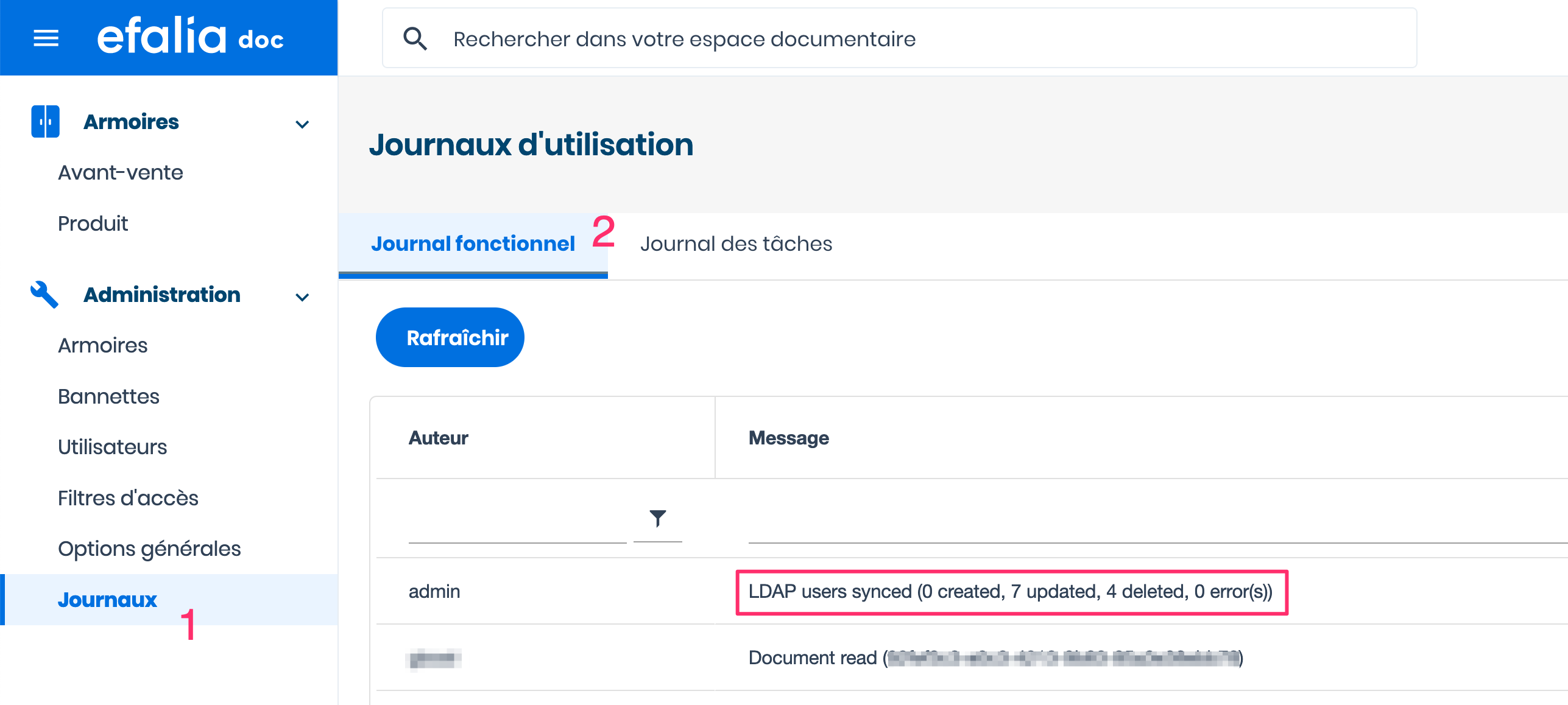Click the search magnifier icon
The width and height of the screenshot is (1568, 705).
point(415,39)
